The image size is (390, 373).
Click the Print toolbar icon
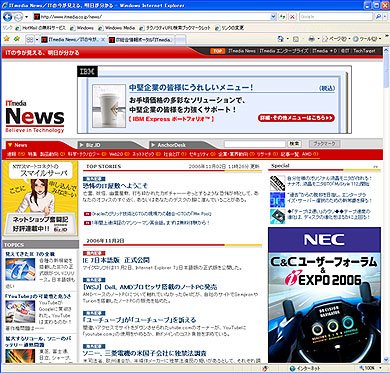pyautogui.click(x=311, y=39)
